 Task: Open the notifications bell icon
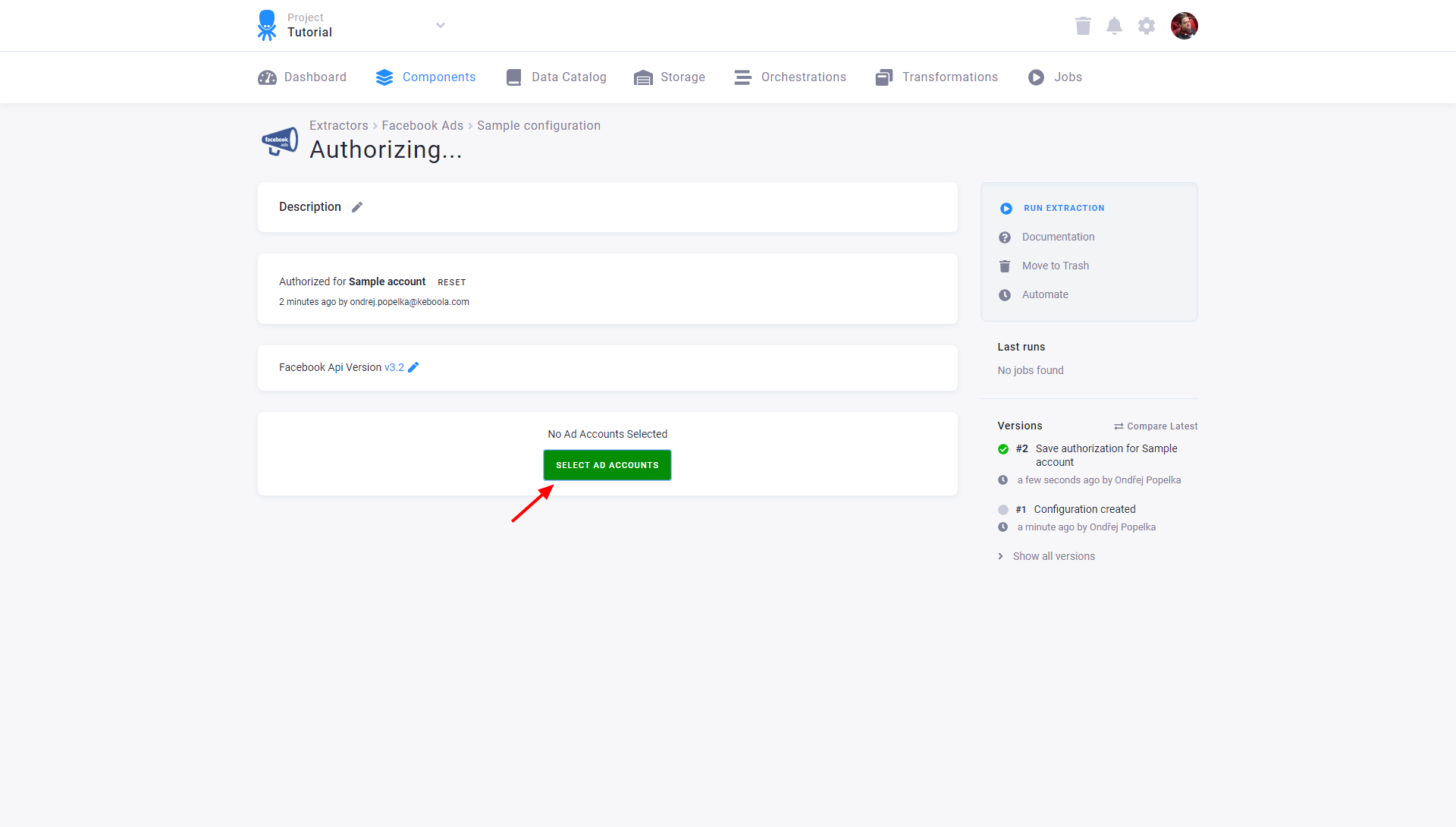tap(1114, 26)
